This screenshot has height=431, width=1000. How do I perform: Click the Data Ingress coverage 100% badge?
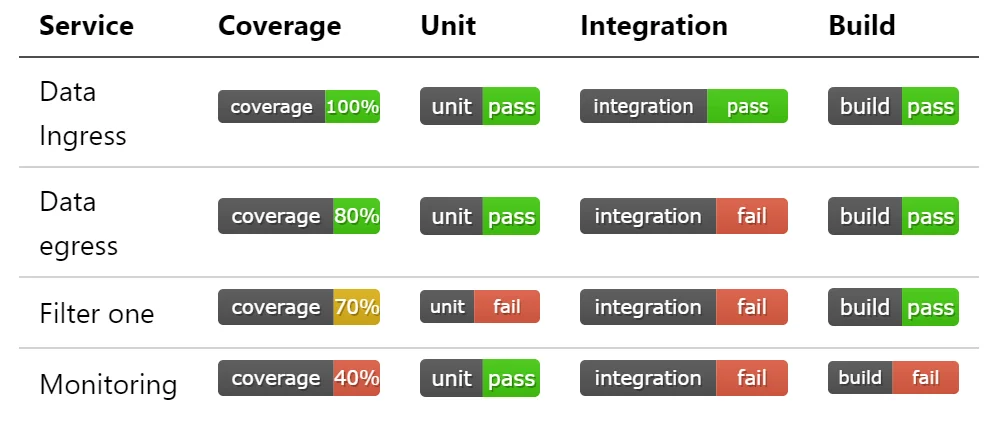pyautogui.click(x=298, y=106)
